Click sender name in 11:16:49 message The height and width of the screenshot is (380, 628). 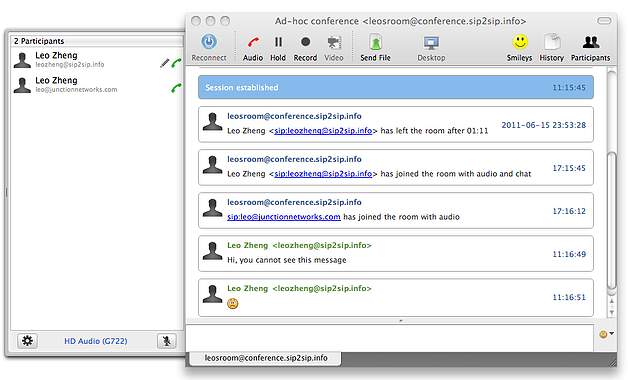click(x=299, y=245)
